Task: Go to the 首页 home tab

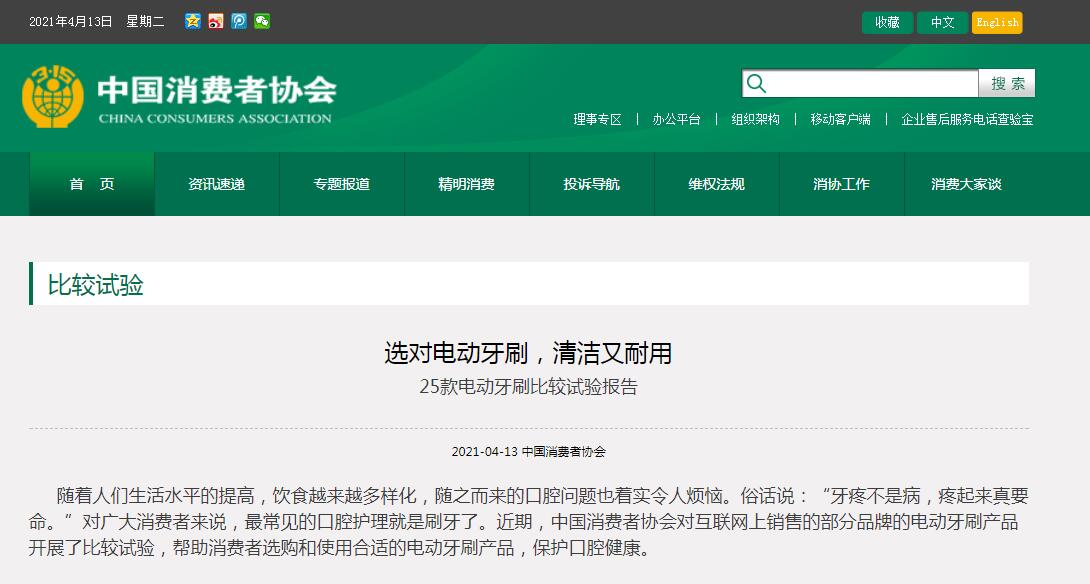Action: (92, 184)
